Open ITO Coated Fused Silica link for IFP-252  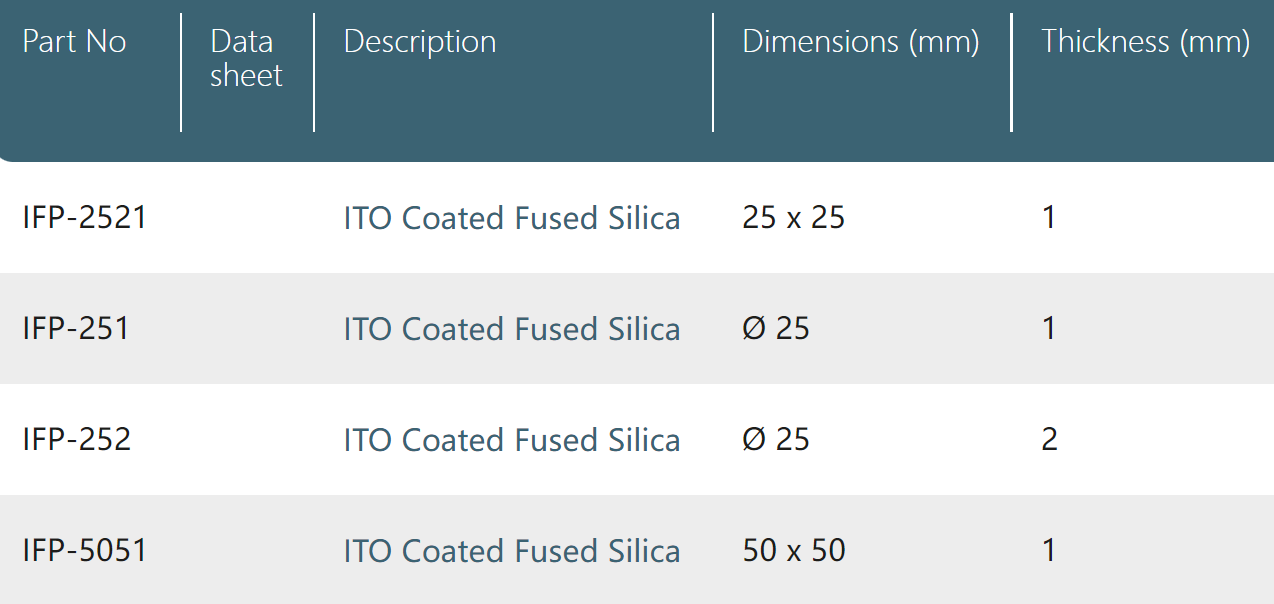click(512, 440)
